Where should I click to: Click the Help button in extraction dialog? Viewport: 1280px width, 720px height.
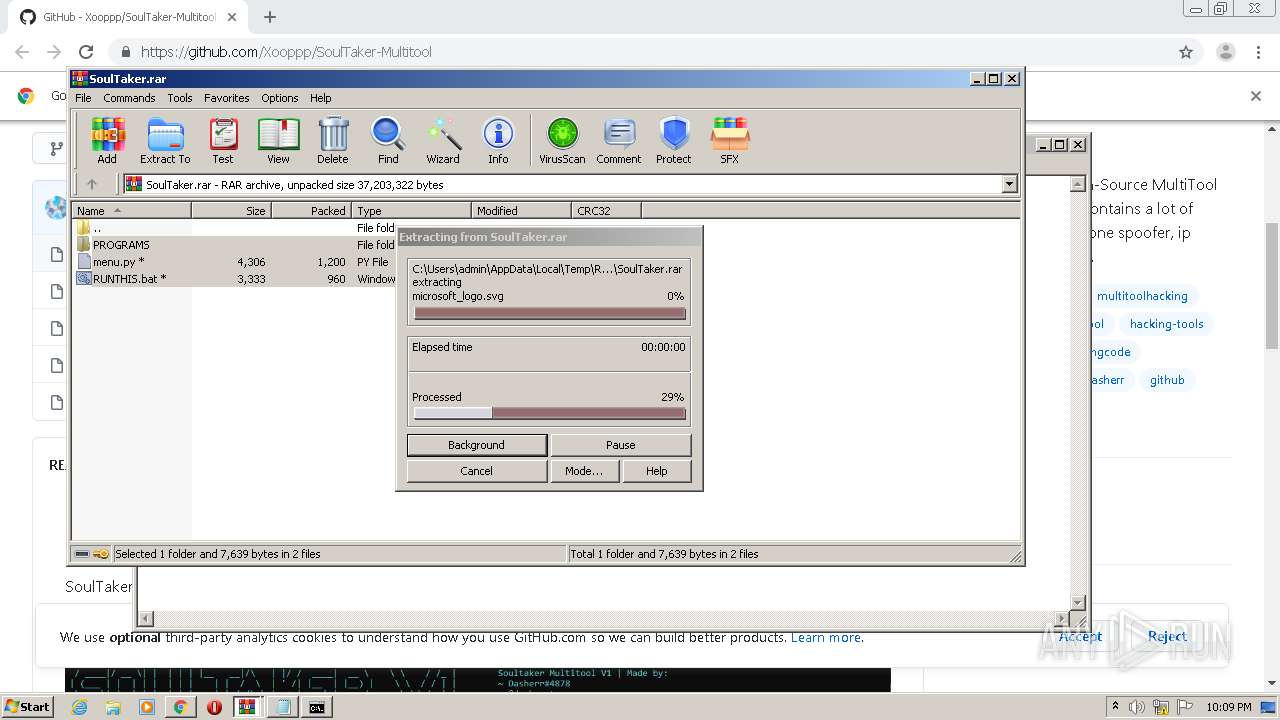[x=657, y=471]
